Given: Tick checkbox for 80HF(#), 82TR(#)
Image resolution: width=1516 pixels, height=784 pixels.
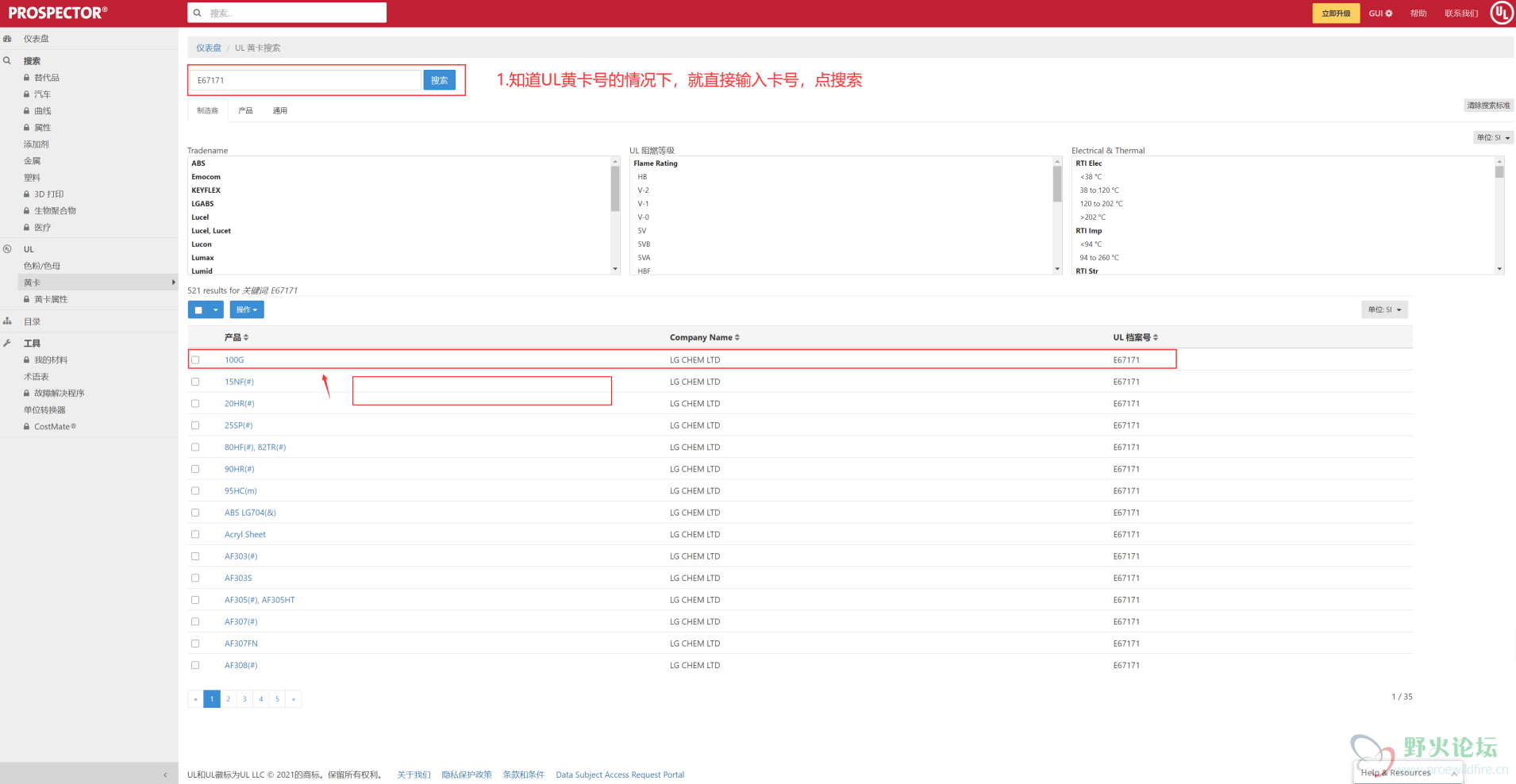Looking at the screenshot, I should coord(195,448).
